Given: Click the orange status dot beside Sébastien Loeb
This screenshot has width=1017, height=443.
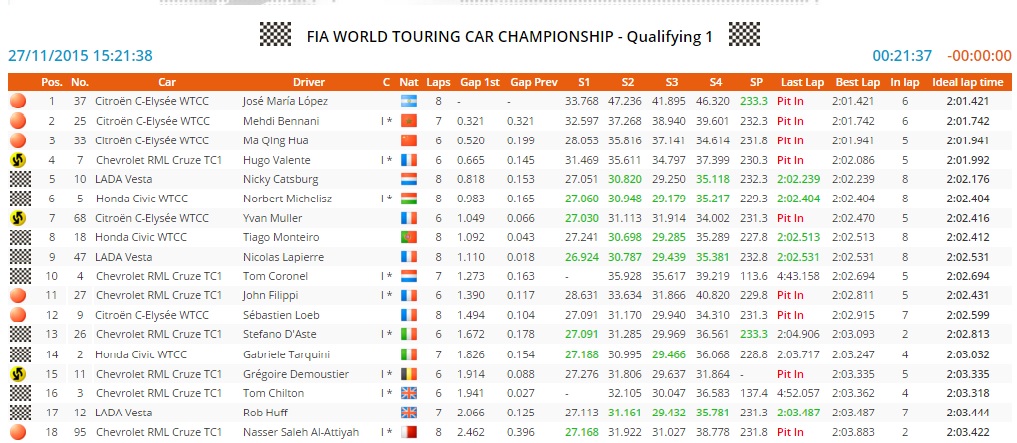Looking at the screenshot, I should (17, 315).
